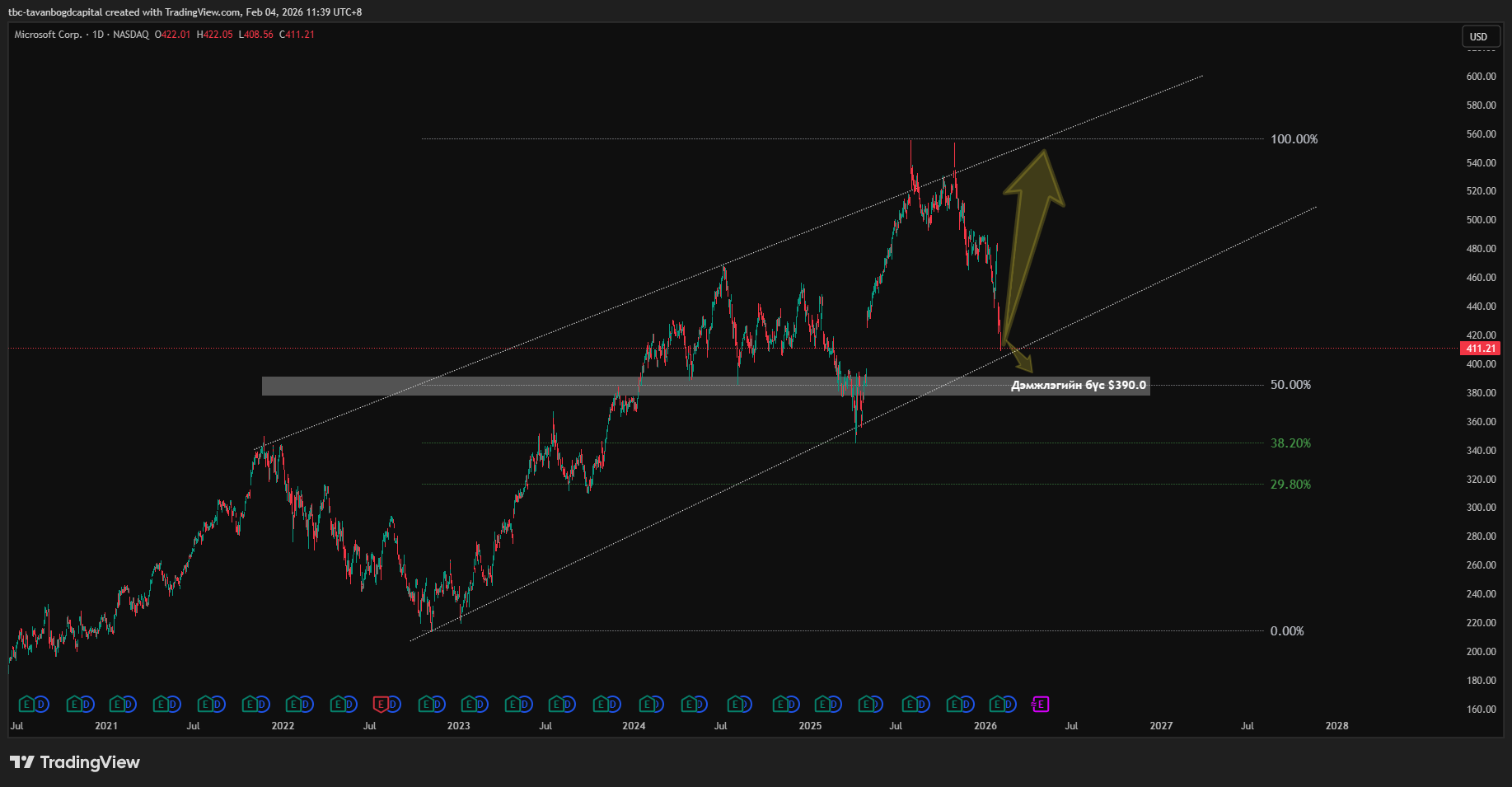1512x787 pixels.
Task: Select the red 411.21 current price label
Action: coord(1480,349)
